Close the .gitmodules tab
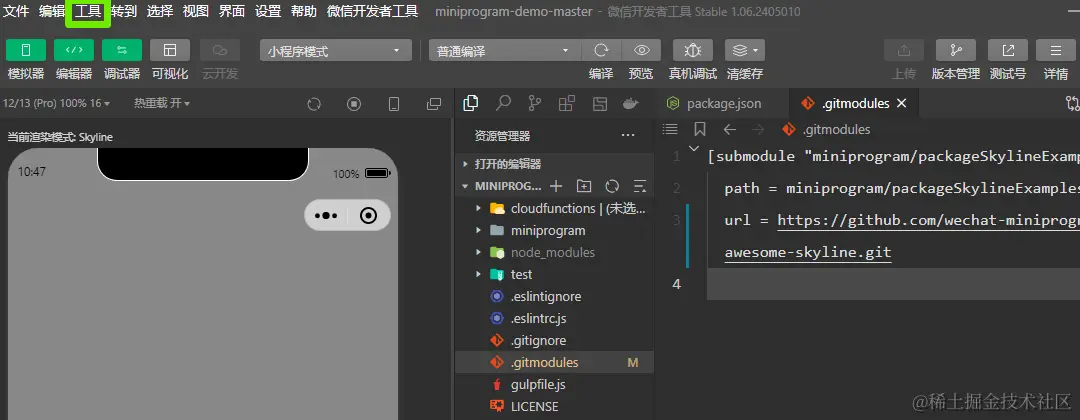Image resolution: width=1080 pixels, height=420 pixels. [901, 103]
